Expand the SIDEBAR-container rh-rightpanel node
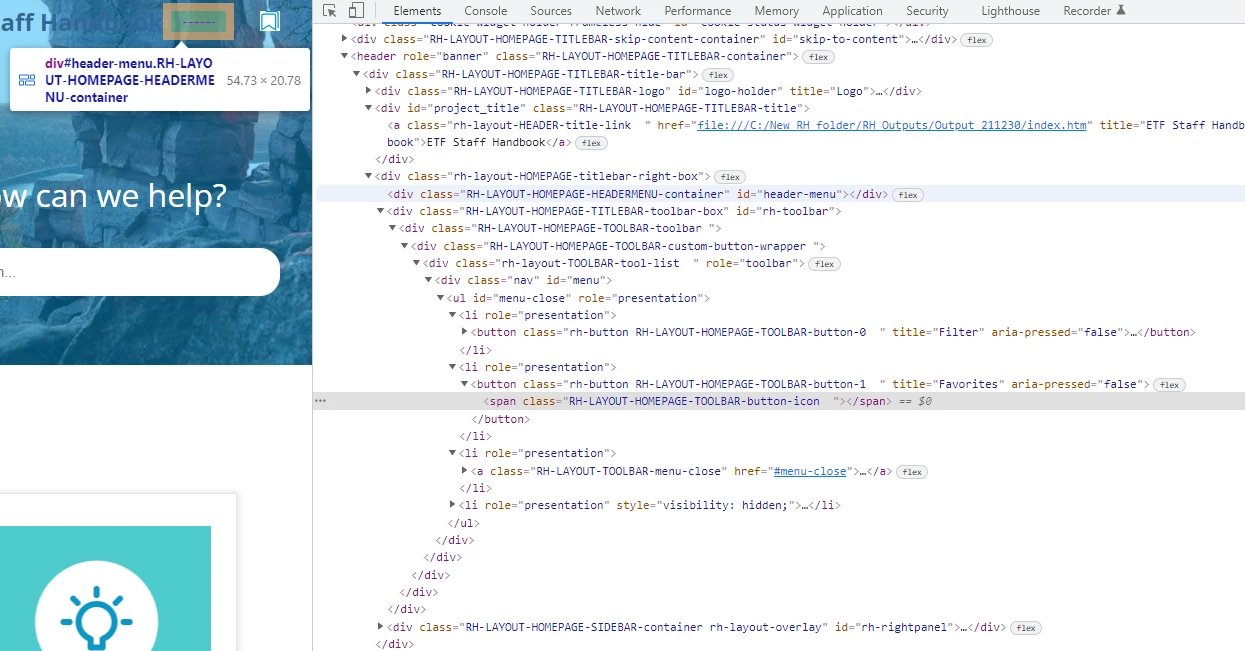Viewport: 1245px width, 651px height. tap(381, 627)
